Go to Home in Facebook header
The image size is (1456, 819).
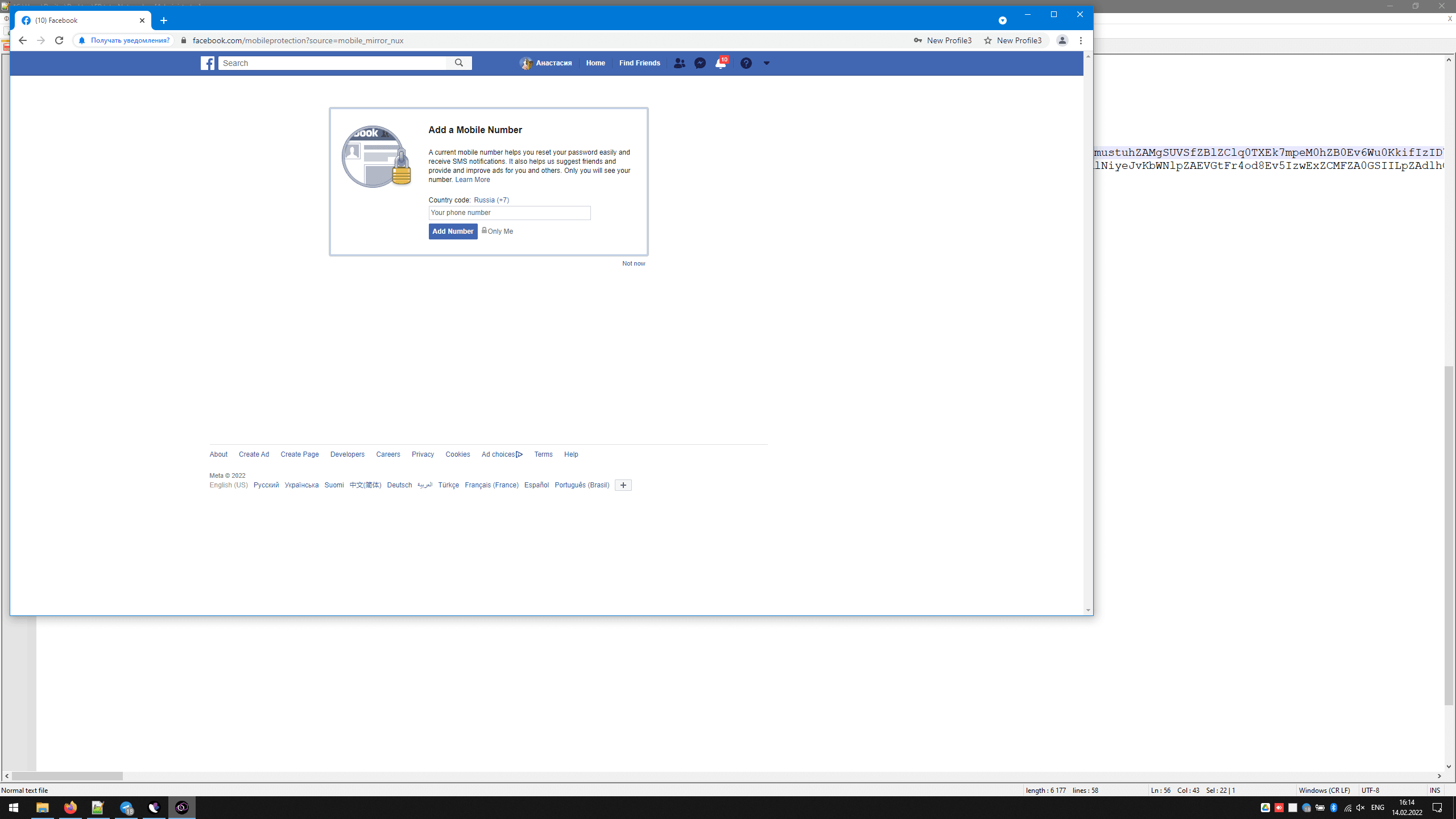click(x=595, y=63)
